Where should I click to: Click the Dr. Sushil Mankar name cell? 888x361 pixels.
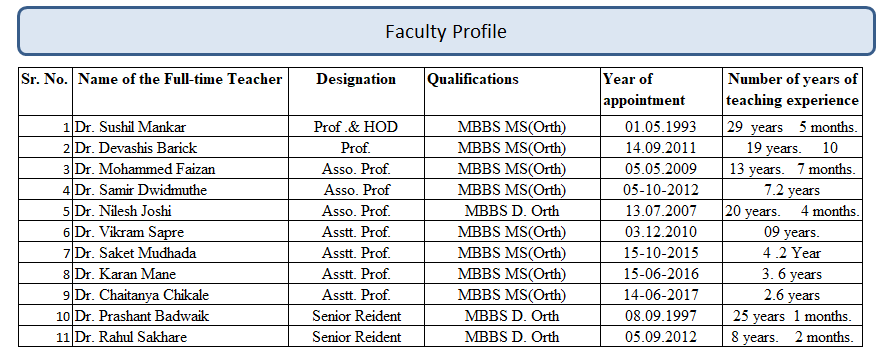(181, 126)
